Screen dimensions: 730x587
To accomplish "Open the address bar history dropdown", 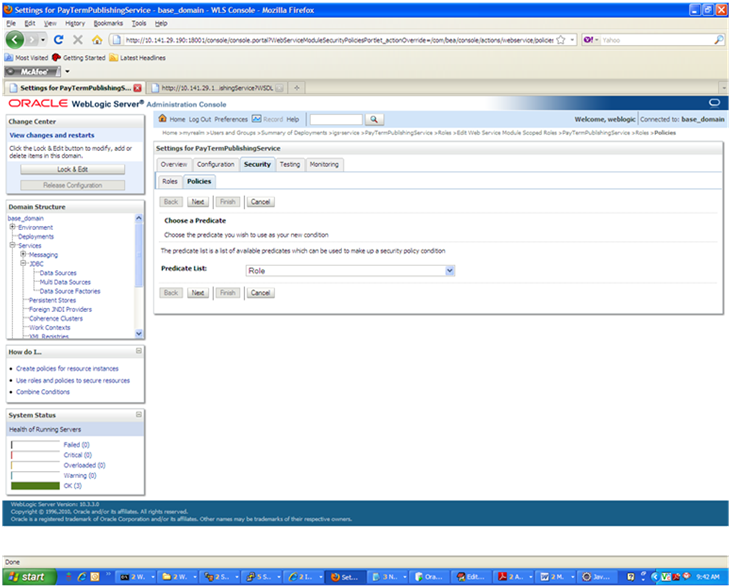I will click(573, 40).
